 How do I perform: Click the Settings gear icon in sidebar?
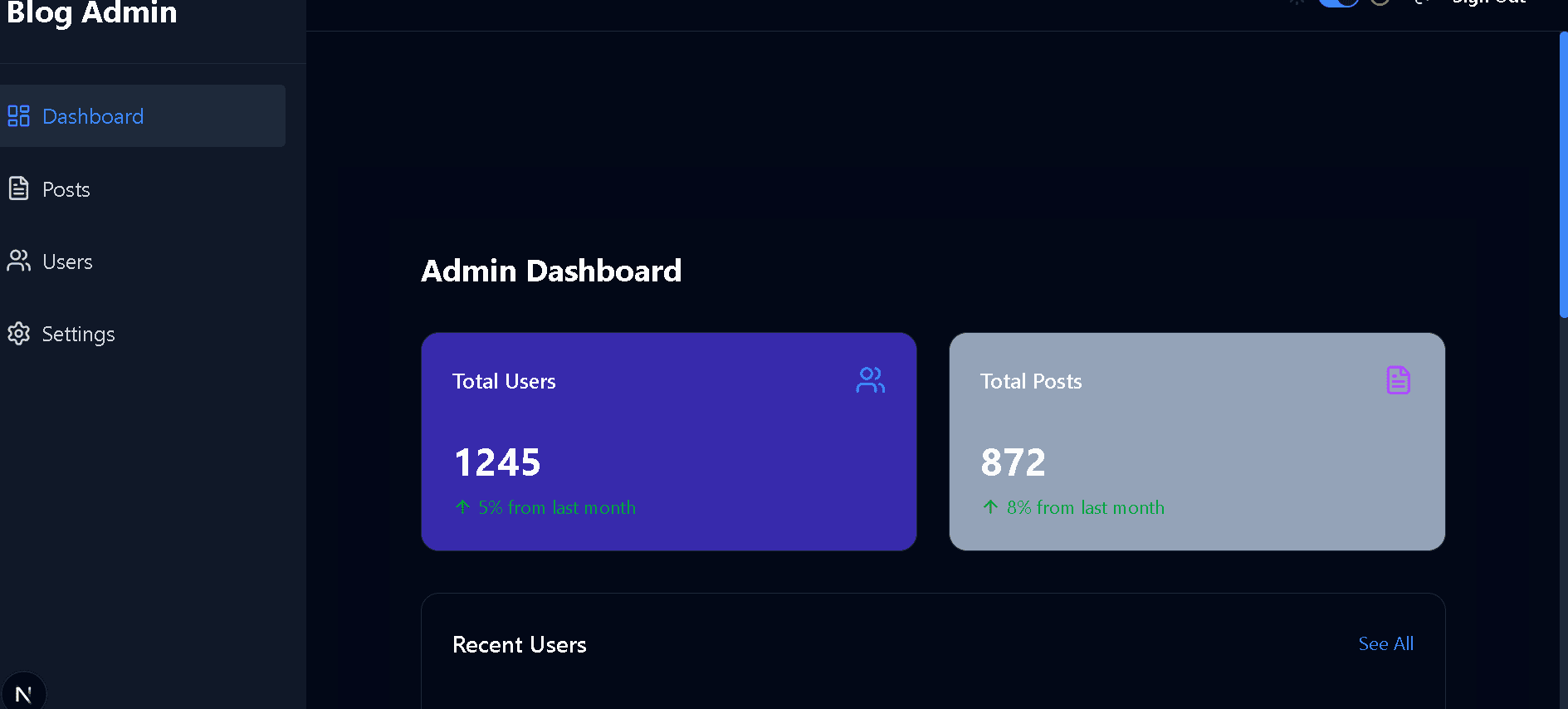pos(18,334)
